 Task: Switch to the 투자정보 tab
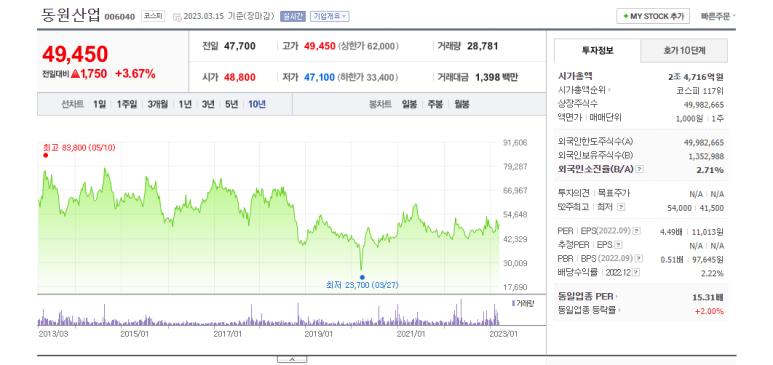[597, 51]
